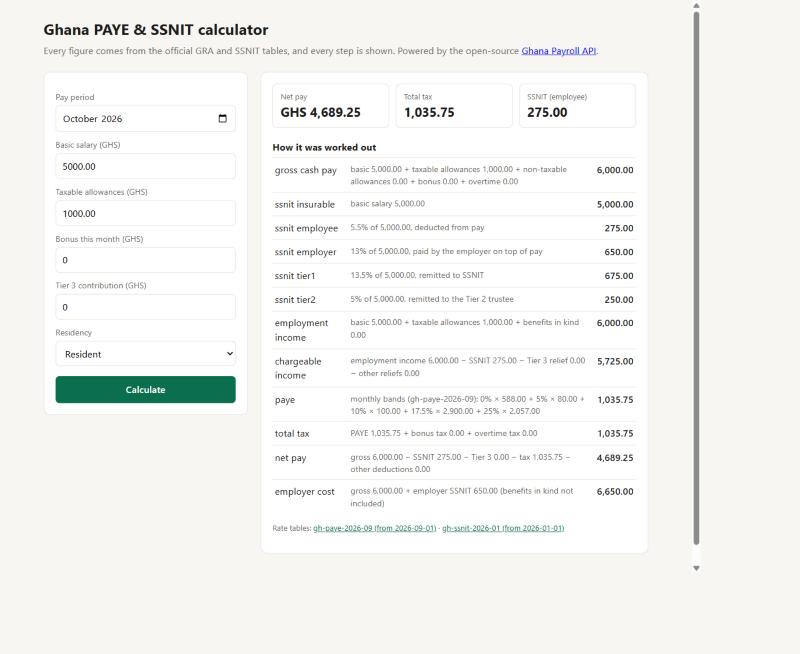Image resolution: width=800 pixels, height=654 pixels.
Task: Focus the Taxable allowances (GHS) input
Action: tap(145, 213)
